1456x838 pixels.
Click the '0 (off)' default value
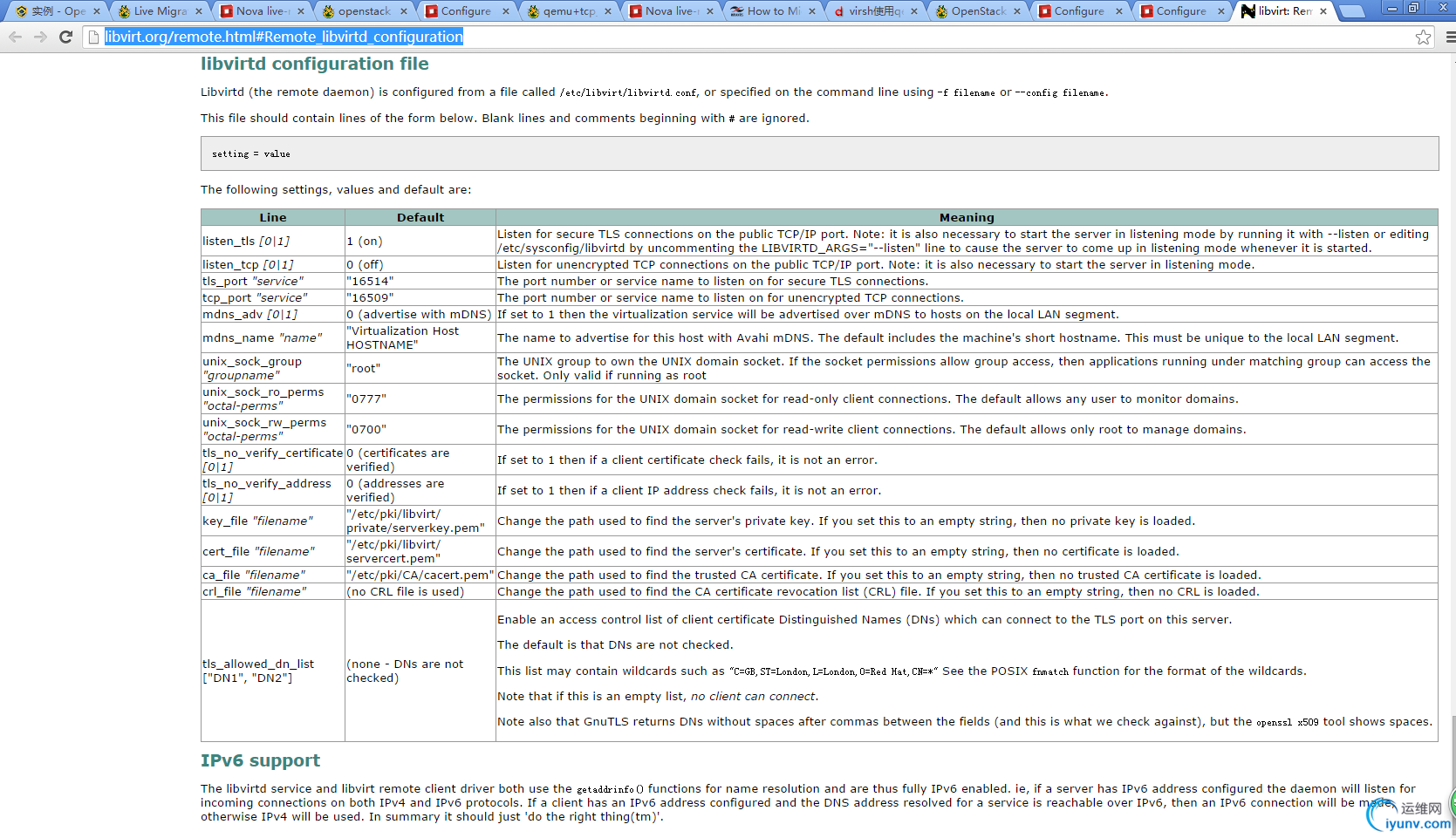(365, 265)
